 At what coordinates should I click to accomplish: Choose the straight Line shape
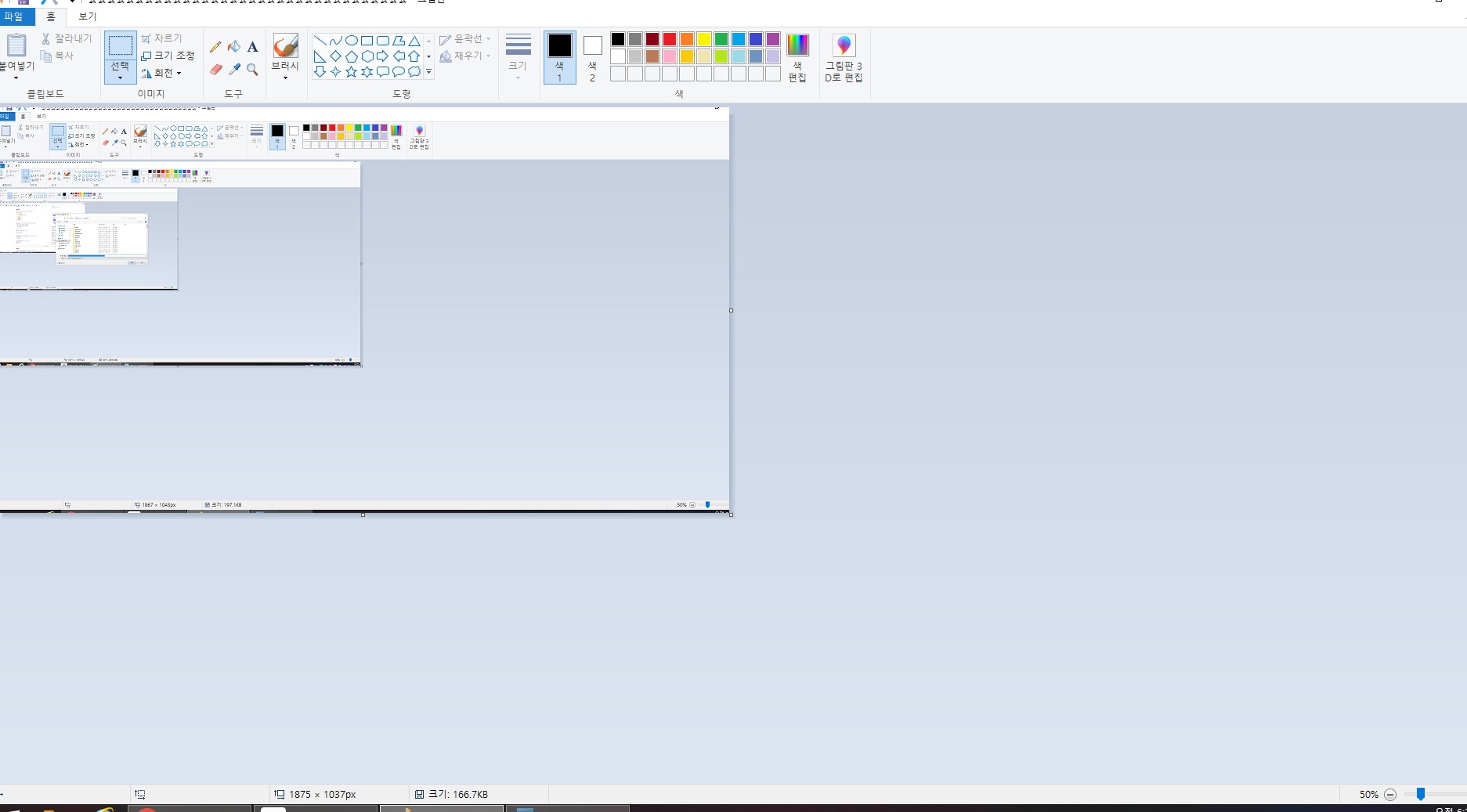tap(320, 41)
